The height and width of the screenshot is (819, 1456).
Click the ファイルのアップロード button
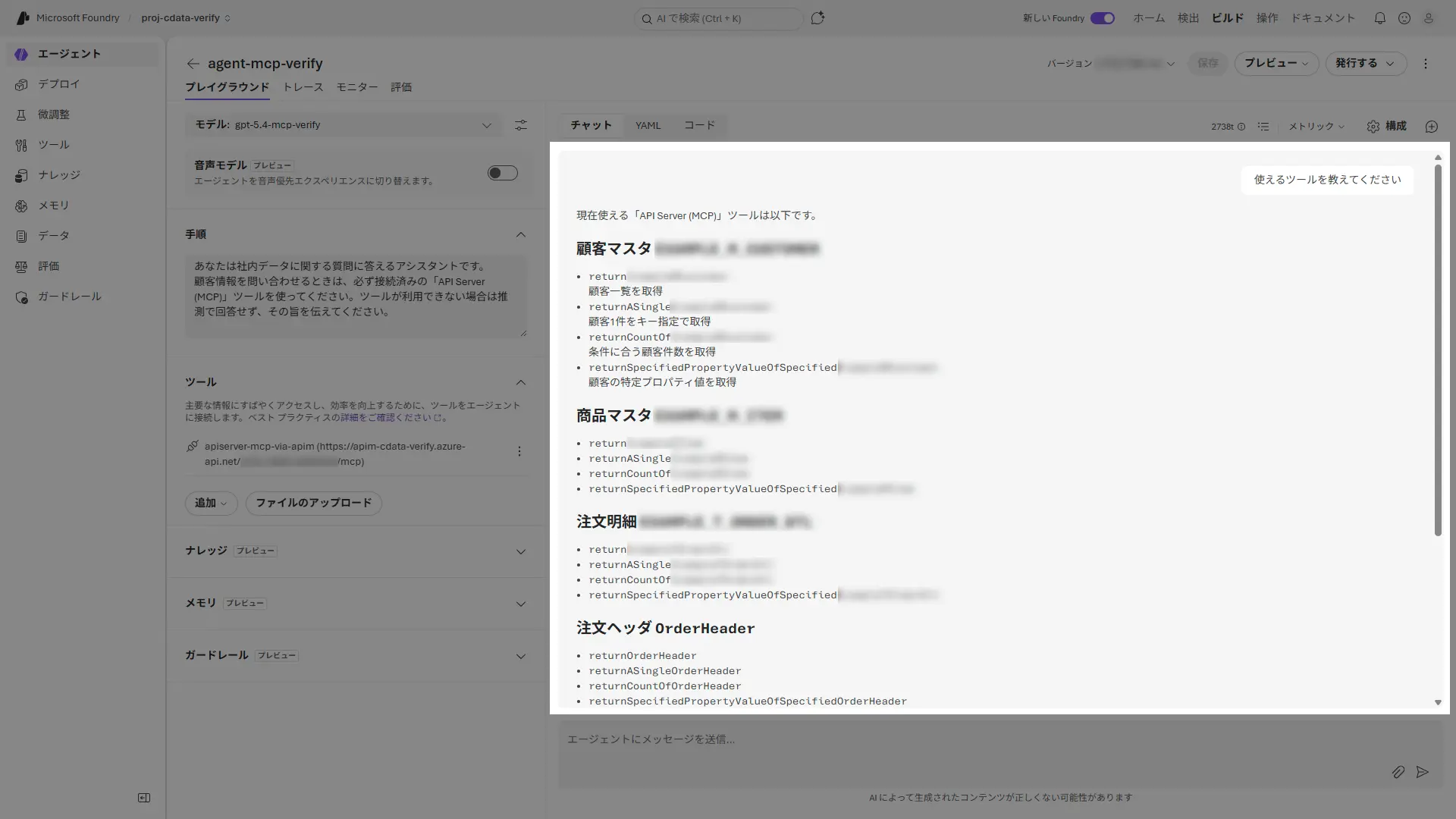313,504
